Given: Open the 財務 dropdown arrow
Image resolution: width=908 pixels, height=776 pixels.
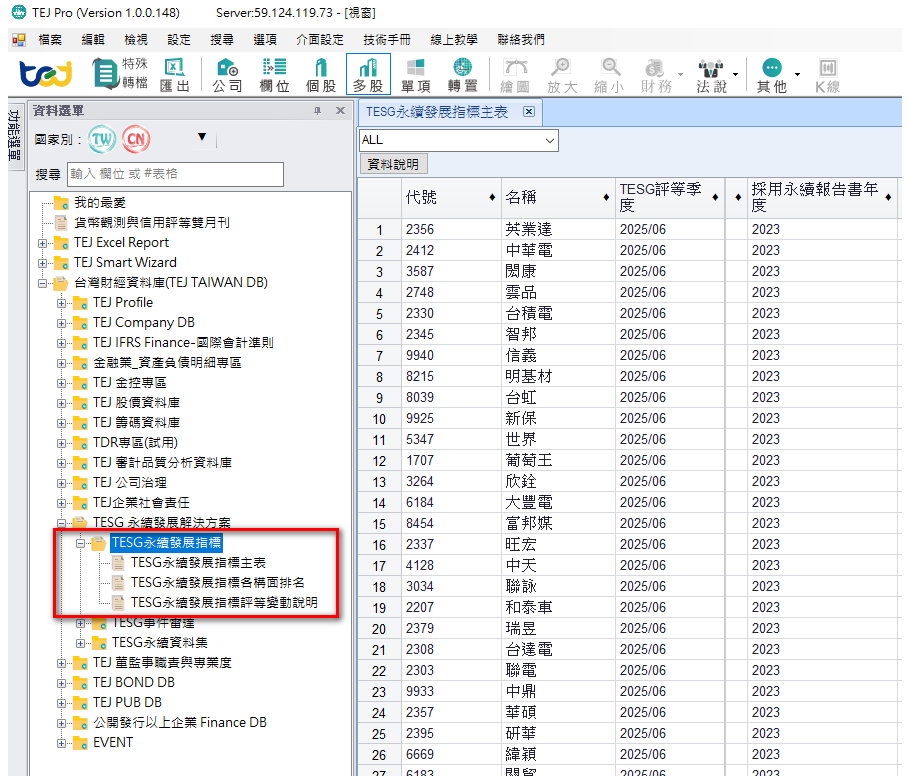Looking at the screenshot, I should coord(680,75).
